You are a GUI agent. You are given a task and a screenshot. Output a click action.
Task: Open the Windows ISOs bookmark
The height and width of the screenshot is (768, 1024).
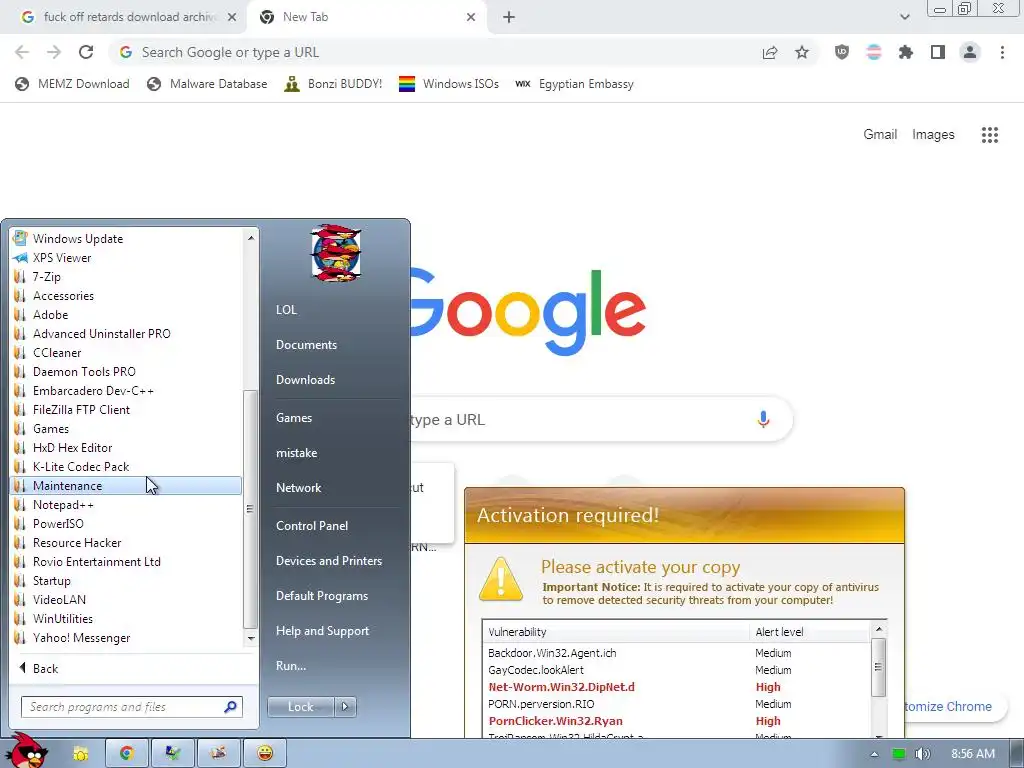pos(449,84)
